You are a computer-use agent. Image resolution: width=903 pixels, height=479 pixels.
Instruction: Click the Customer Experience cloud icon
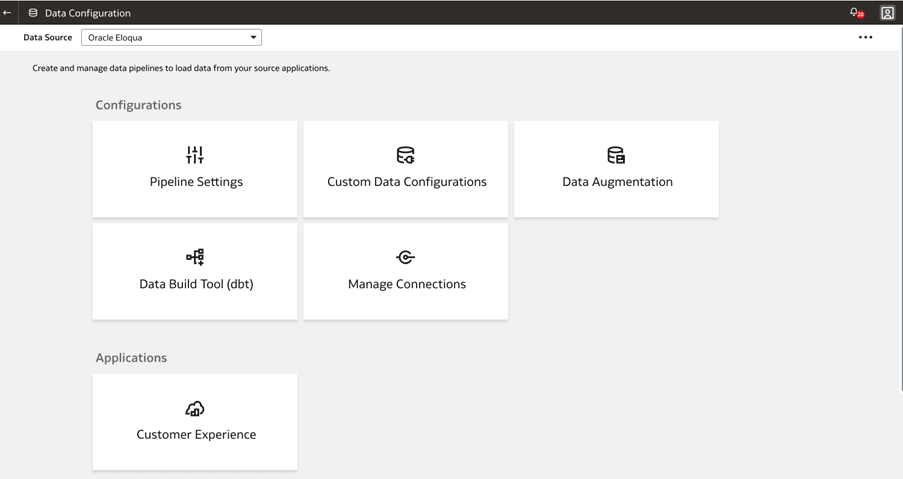click(x=195, y=408)
